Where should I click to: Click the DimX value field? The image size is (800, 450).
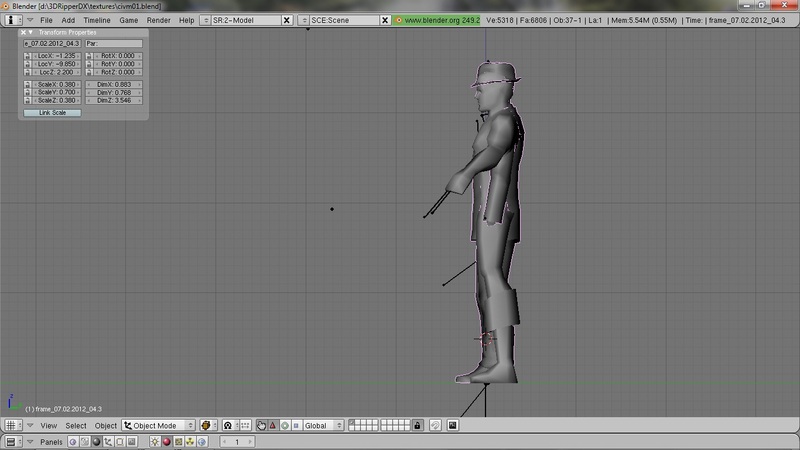(x=114, y=84)
